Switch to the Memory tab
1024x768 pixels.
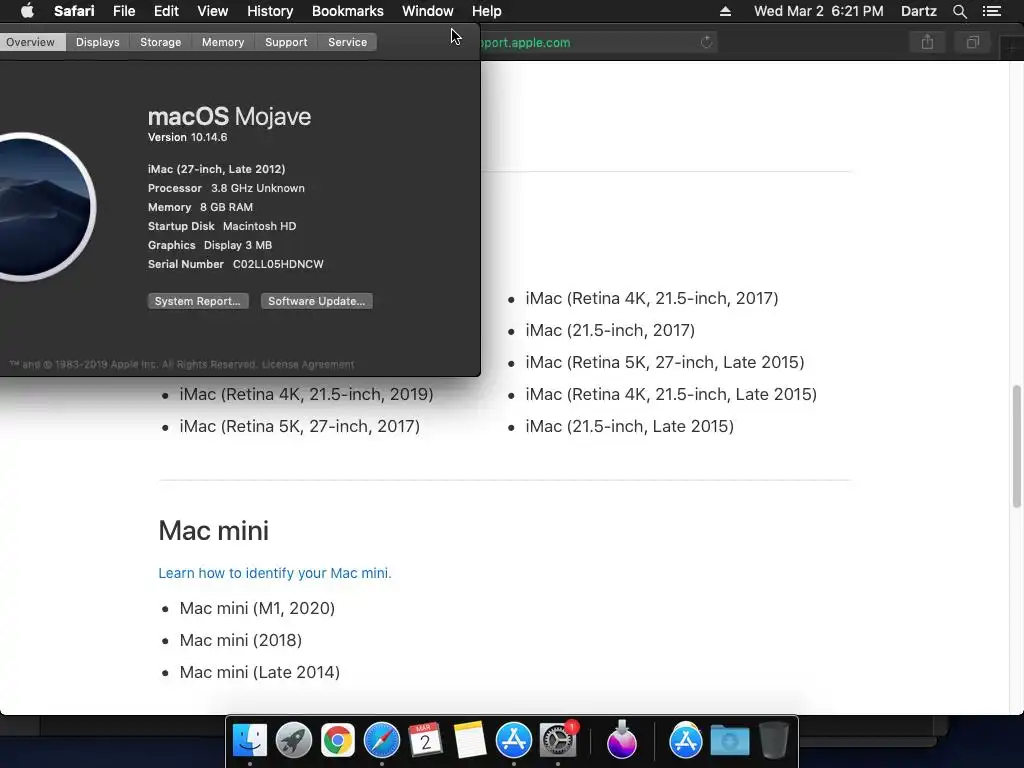point(223,42)
